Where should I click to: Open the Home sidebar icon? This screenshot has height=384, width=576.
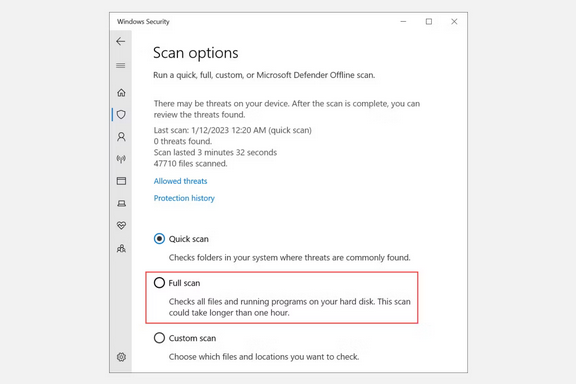[121, 93]
